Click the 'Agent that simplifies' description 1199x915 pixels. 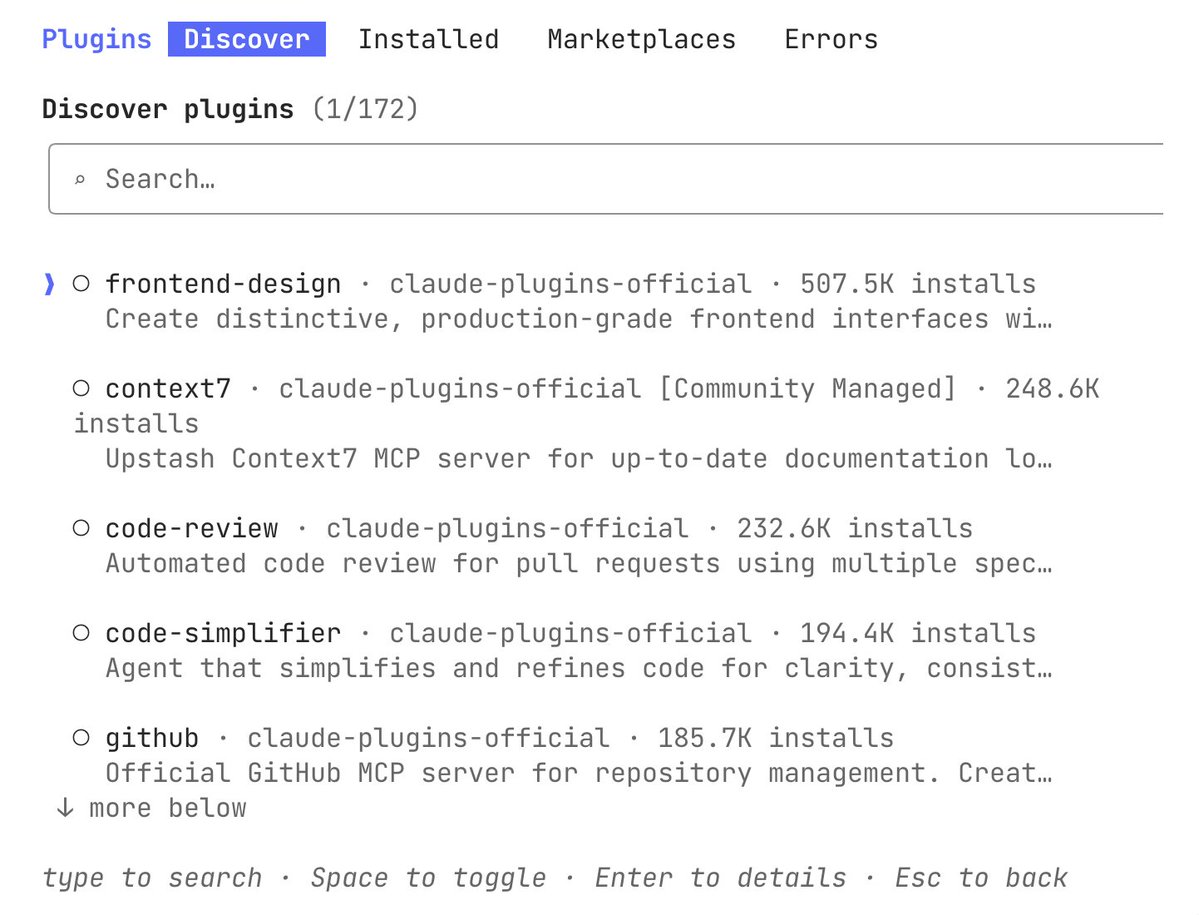tap(579, 668)
